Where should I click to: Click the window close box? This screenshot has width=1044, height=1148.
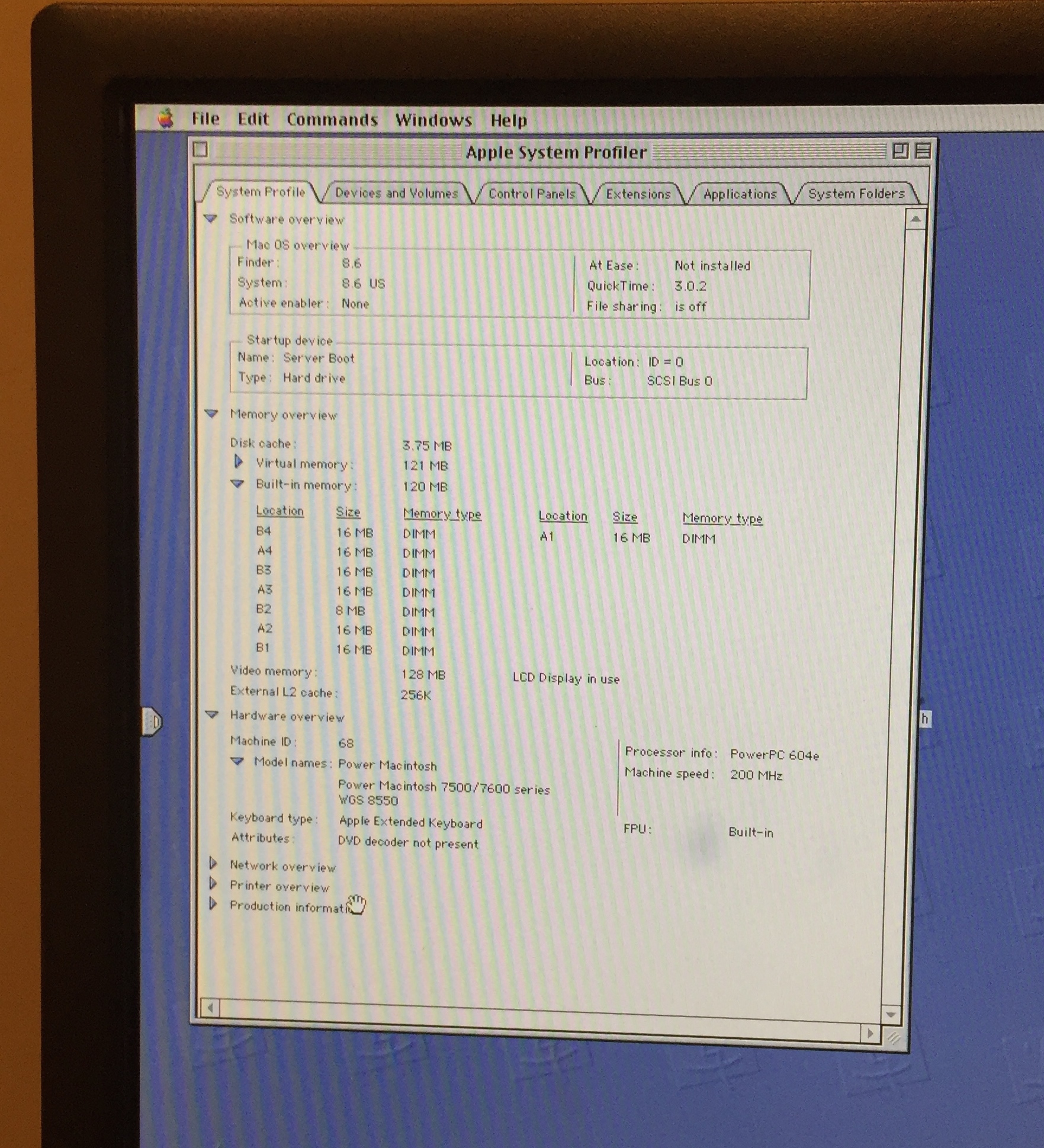(200, 149)
